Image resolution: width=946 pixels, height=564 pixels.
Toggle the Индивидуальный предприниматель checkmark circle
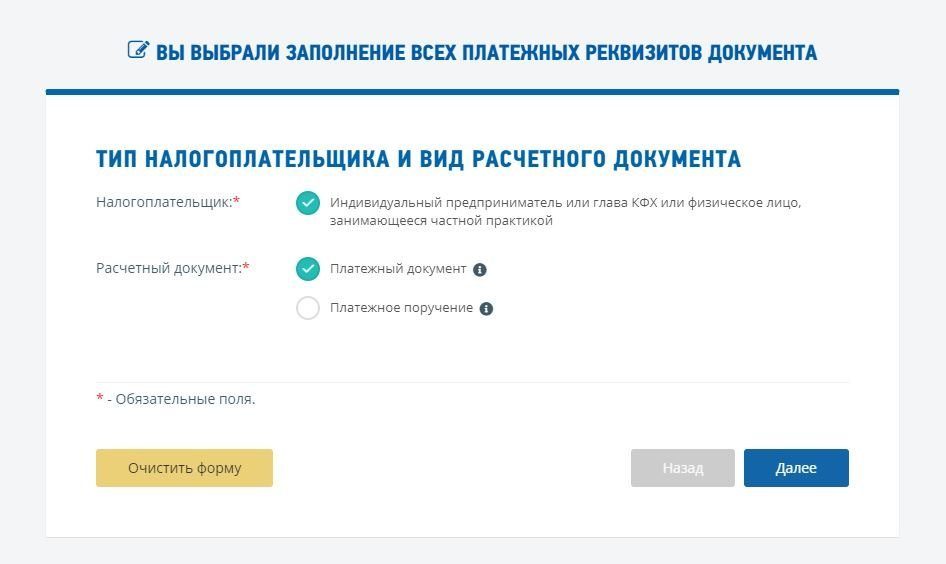(308, 203)
